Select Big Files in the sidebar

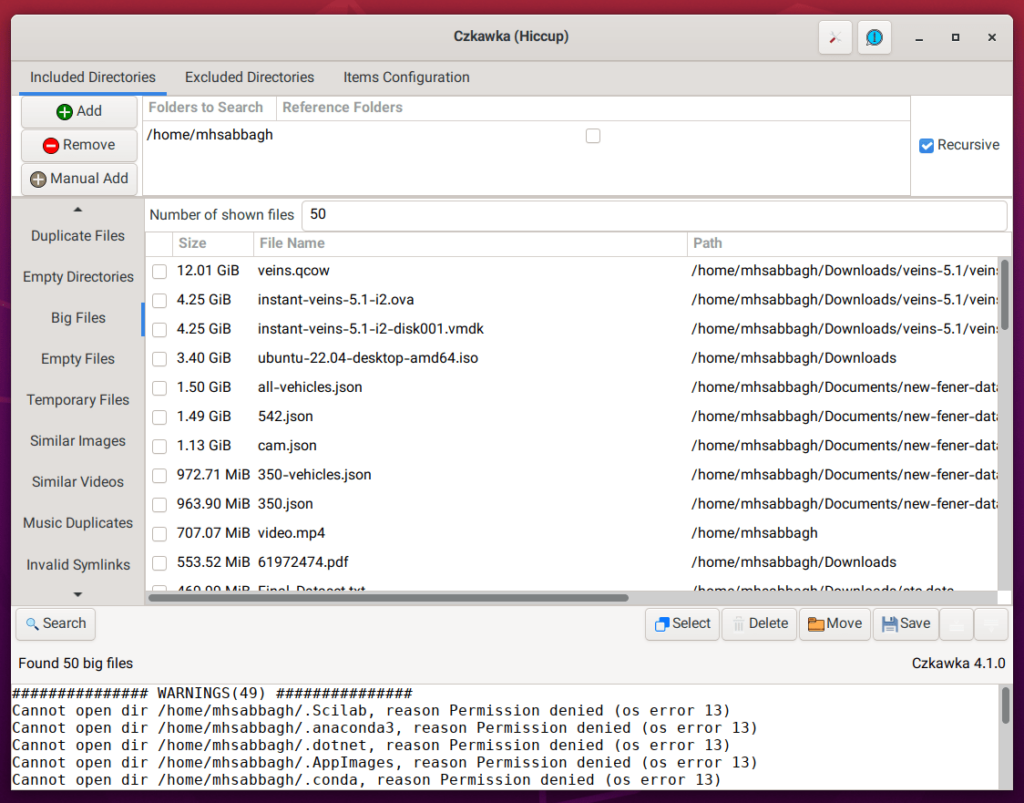78,318
